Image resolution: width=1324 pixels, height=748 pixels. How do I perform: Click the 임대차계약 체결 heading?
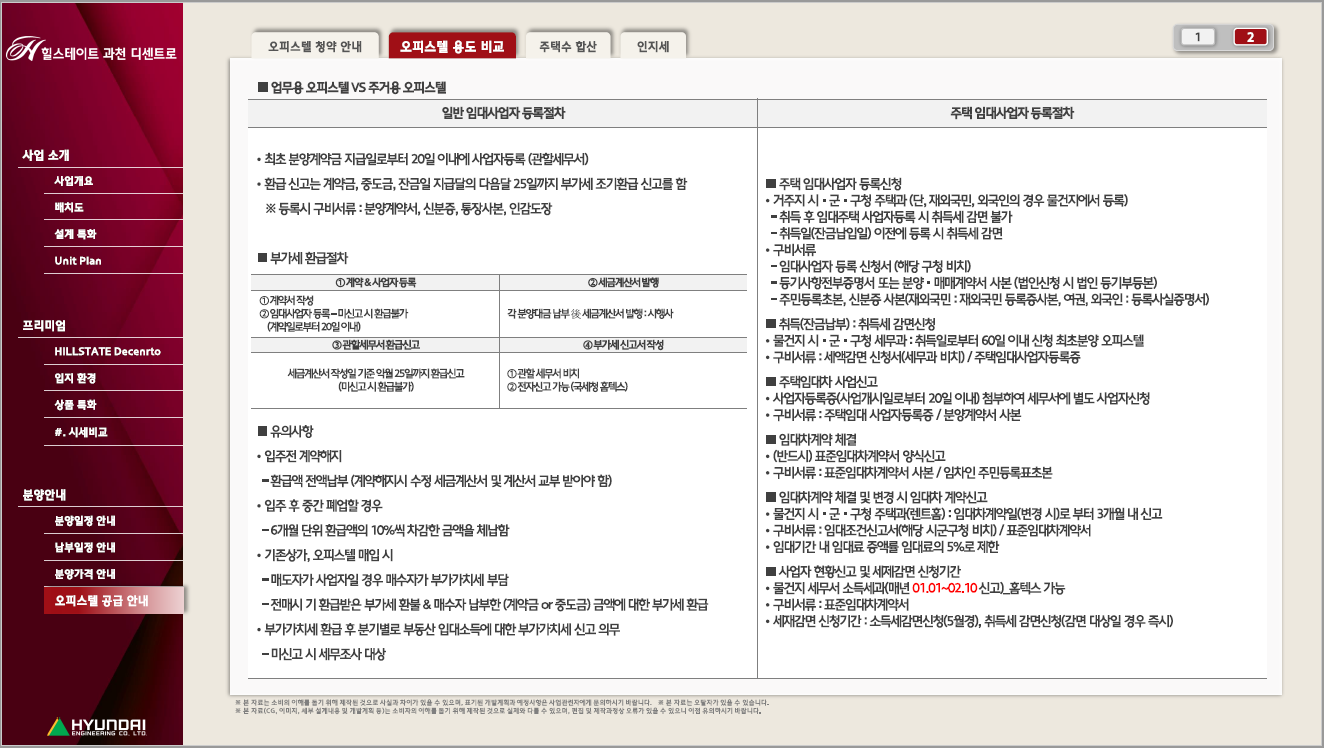click(811, 439)
